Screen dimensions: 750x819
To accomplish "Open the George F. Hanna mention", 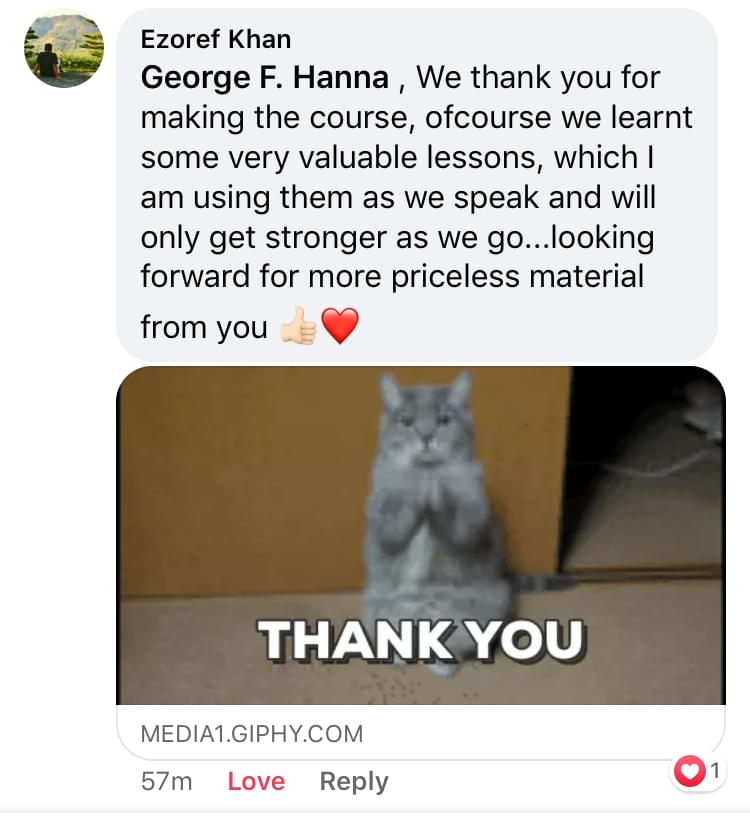I will tap(265, 78).
